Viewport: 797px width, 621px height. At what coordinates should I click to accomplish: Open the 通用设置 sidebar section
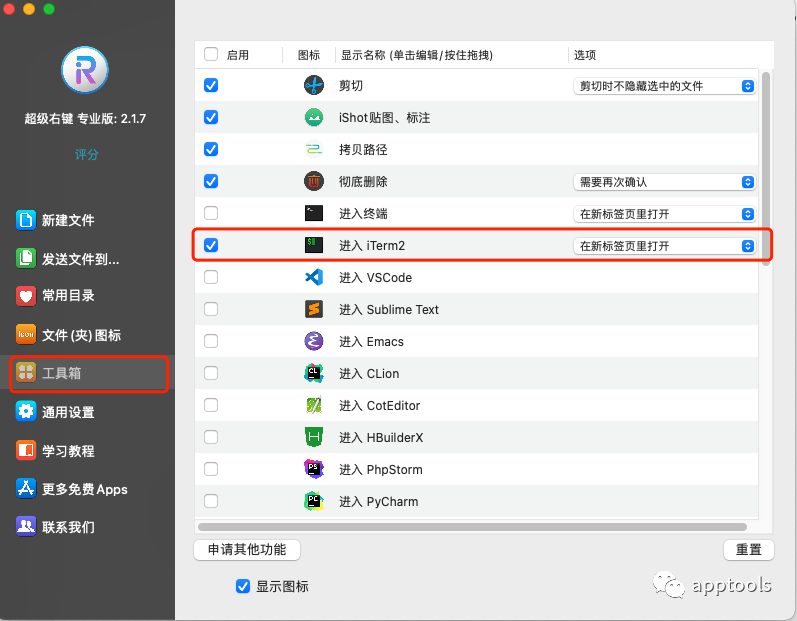(x=68, y=411)
